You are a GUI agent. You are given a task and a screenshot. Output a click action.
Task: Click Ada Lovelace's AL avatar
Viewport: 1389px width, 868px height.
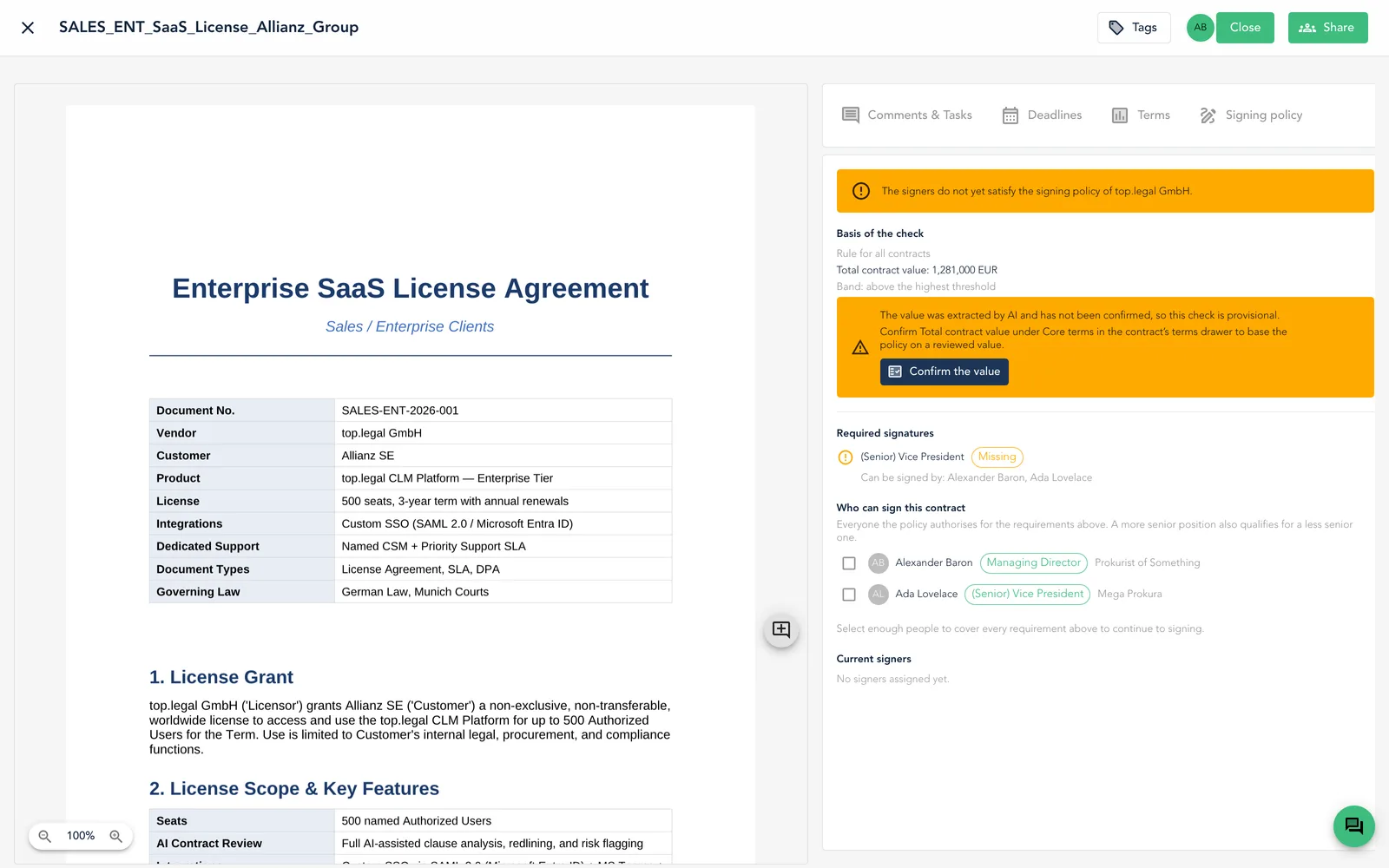click(x=879, y=595)
